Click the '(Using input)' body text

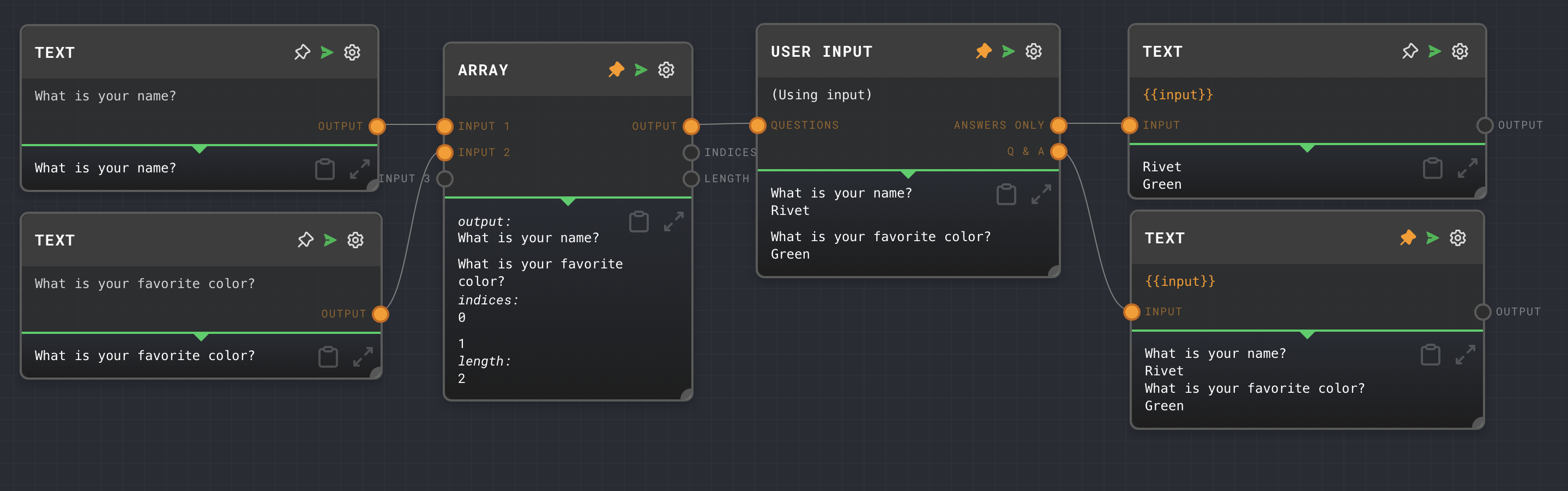[821, 95]
